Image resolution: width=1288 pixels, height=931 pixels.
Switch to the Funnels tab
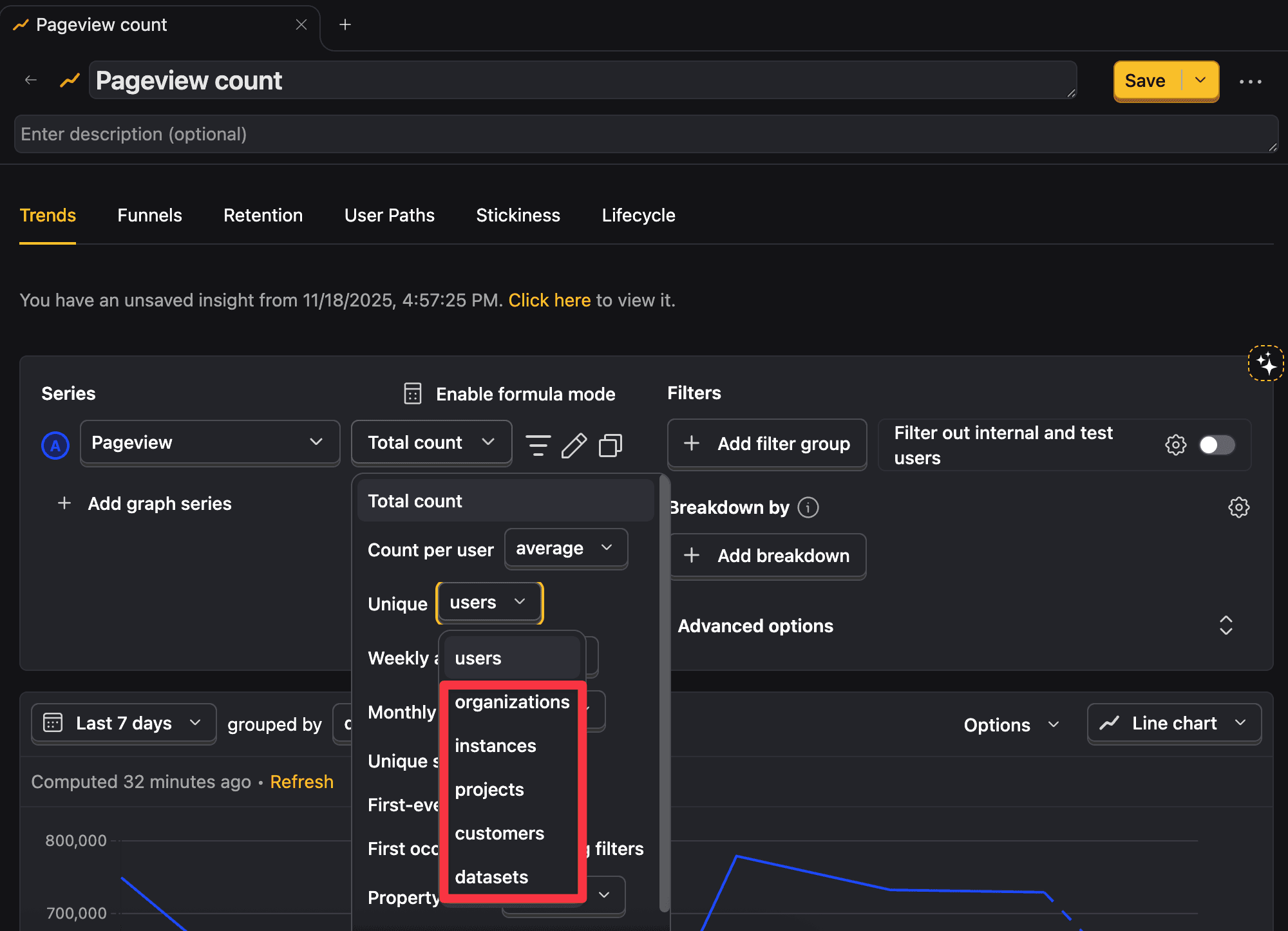click(x=149, y=215)
